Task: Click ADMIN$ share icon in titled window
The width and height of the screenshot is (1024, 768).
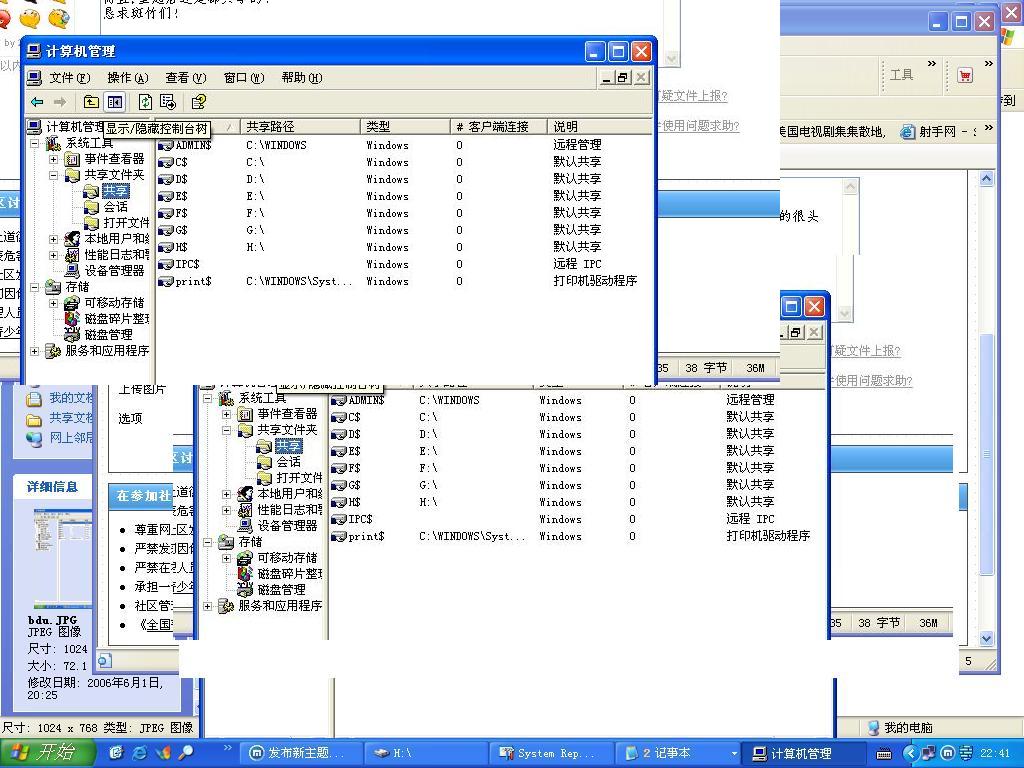Action: click(166, 145)
